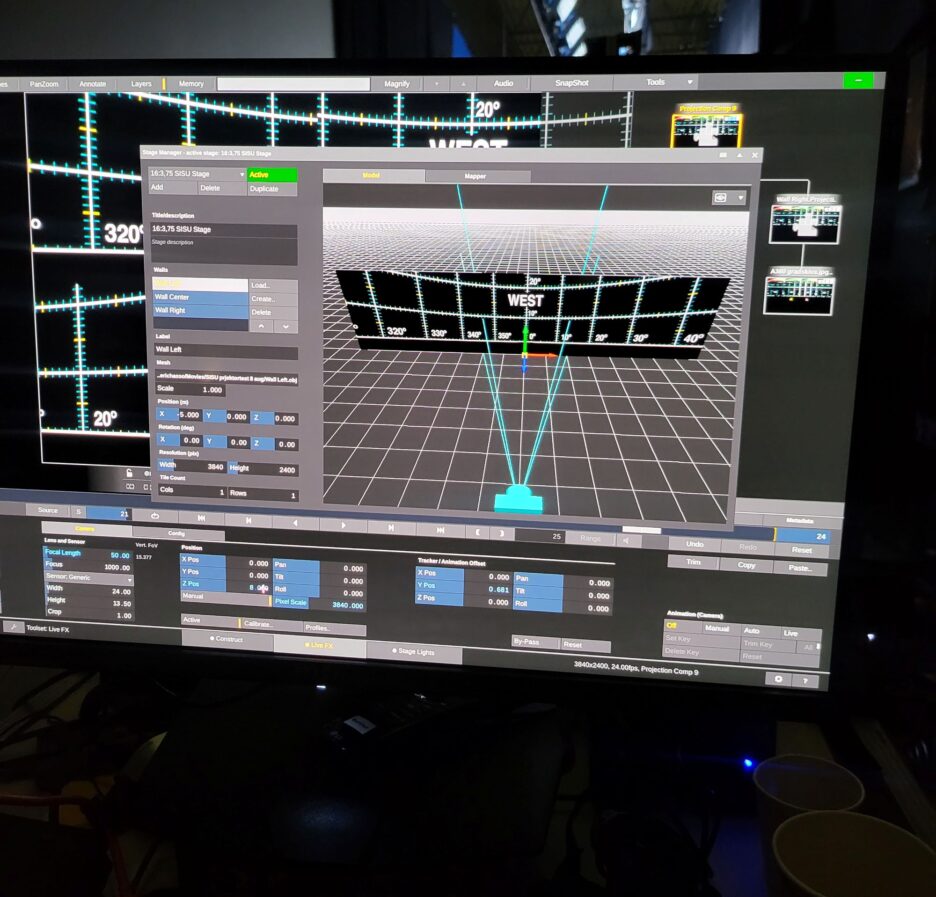Screen dimensions: 936x897
Task: Switch to the Stage Lights tab
Action: (415, 652)
